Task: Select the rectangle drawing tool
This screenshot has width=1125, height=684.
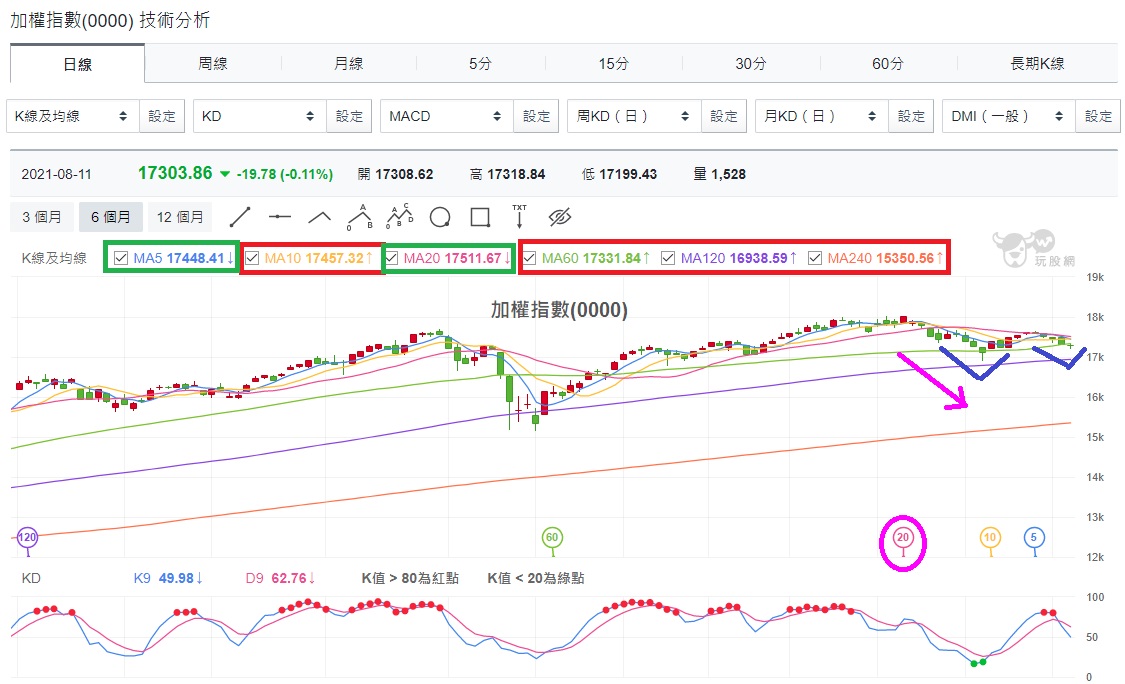Action: [480, 217]
